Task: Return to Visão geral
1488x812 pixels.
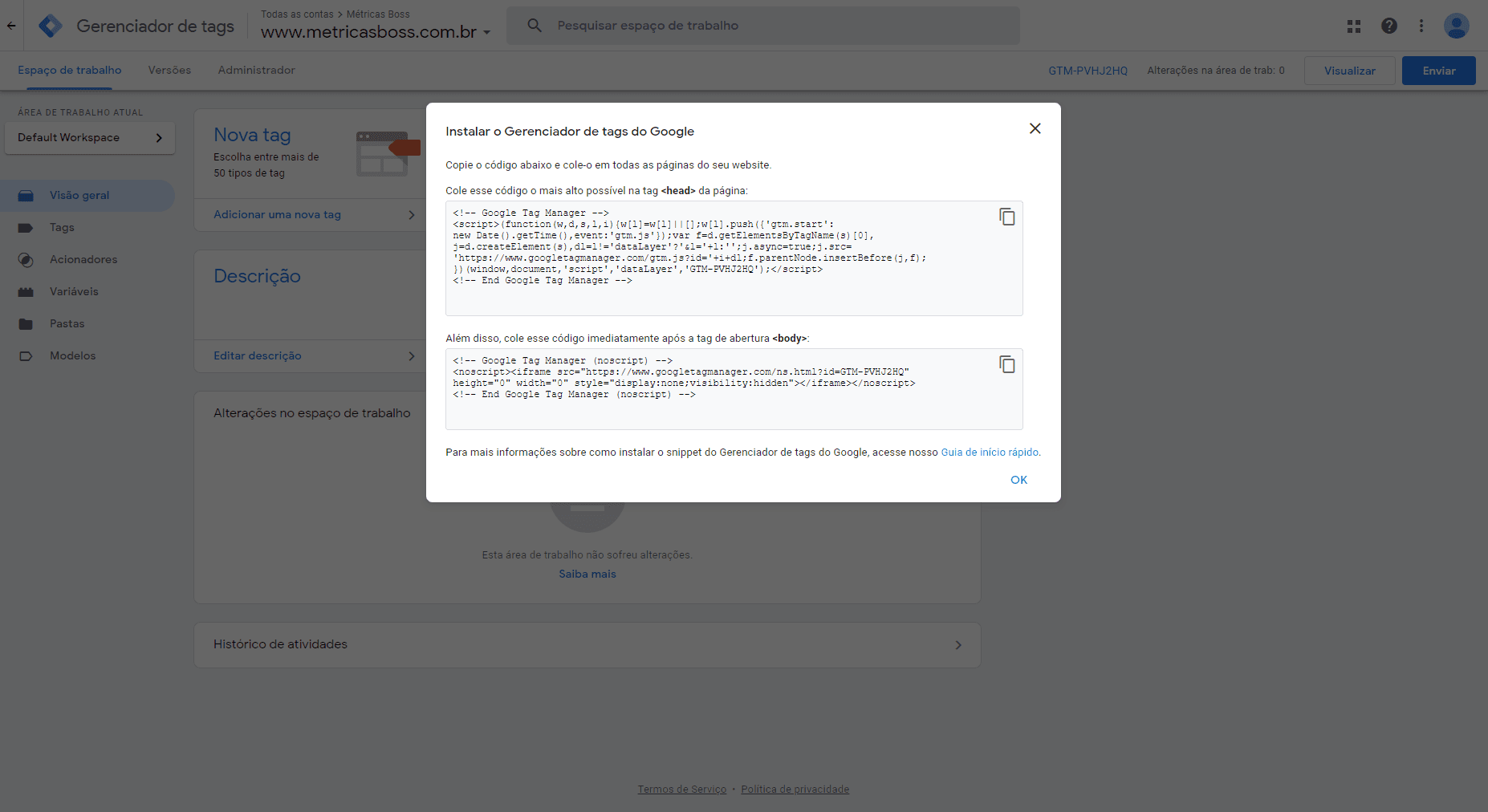Action: [x=79, y=195]
